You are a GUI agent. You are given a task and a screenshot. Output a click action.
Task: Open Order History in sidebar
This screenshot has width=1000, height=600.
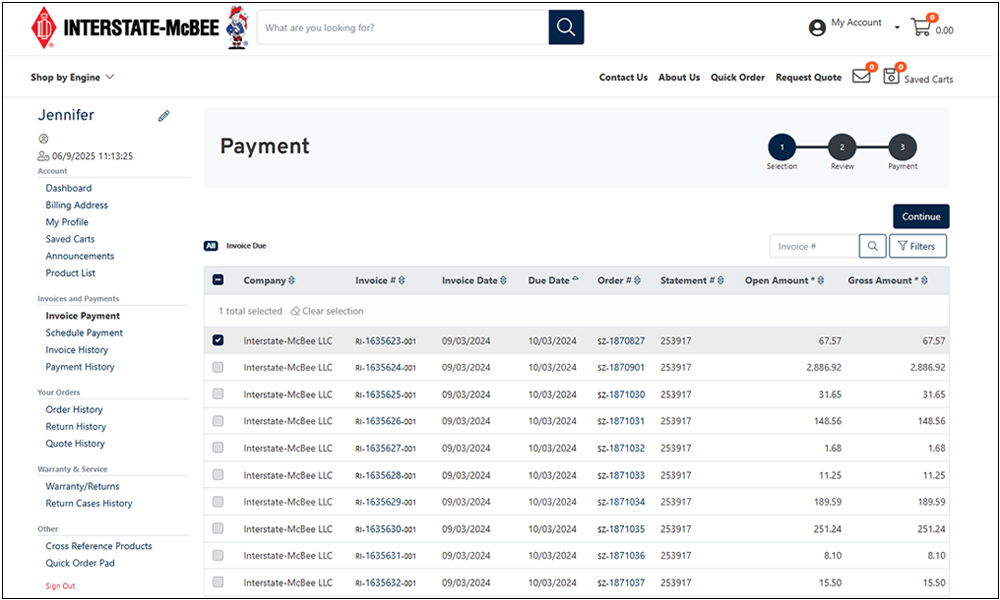pos(74,409)
